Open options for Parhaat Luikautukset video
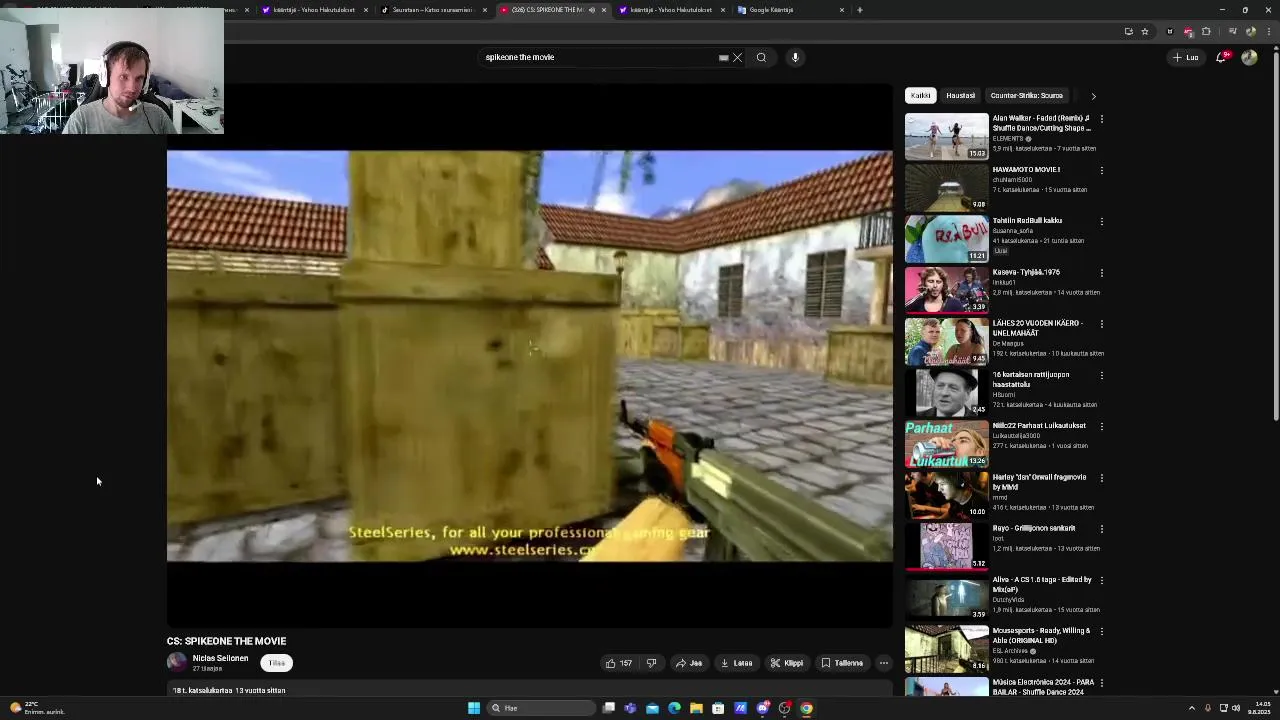The height and width of the screenshot is (720, 1280). [1101, 426]
